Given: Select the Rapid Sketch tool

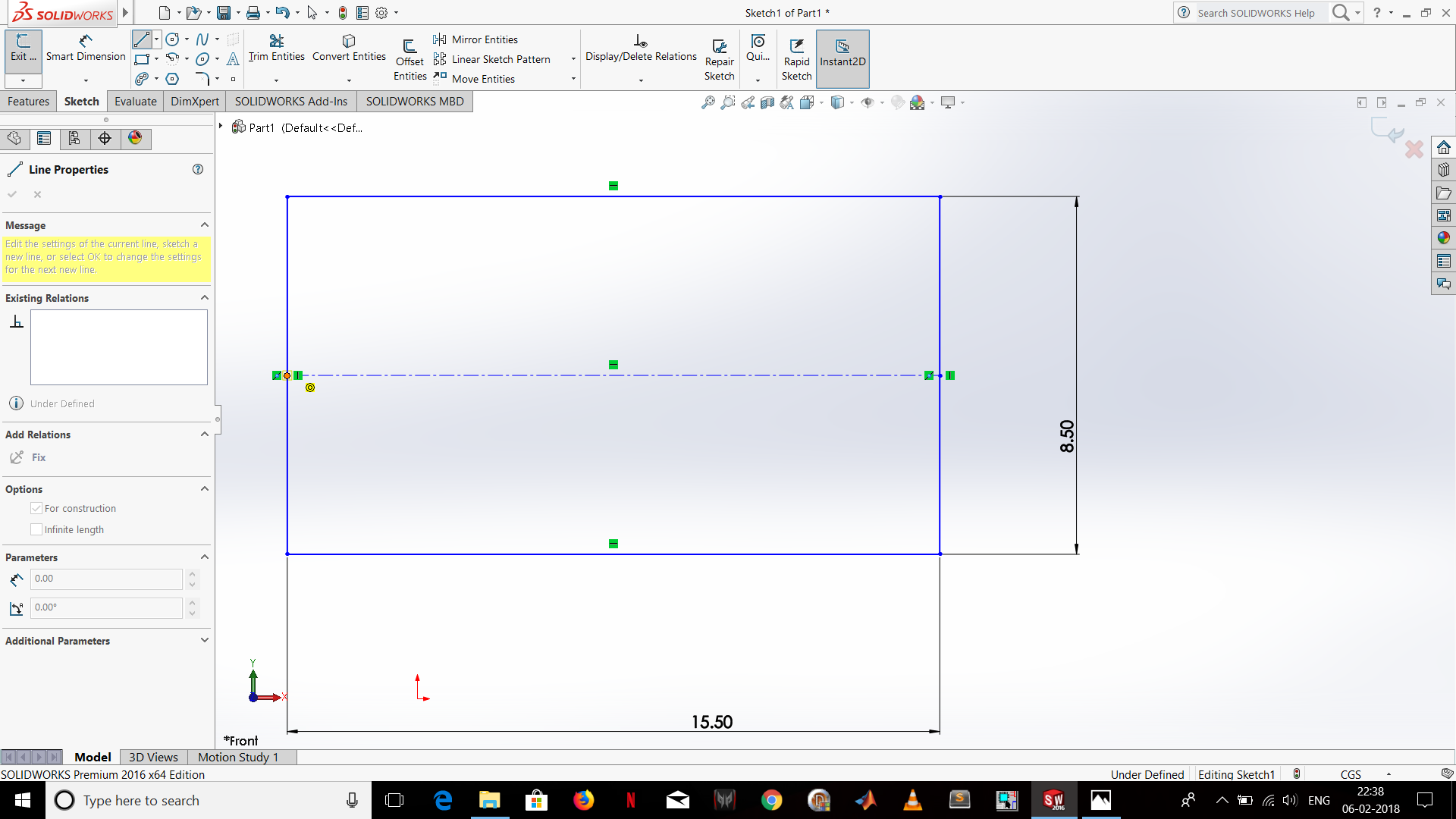Looking at the screenshot, I should pyautogui.click(x=797, y=55).
